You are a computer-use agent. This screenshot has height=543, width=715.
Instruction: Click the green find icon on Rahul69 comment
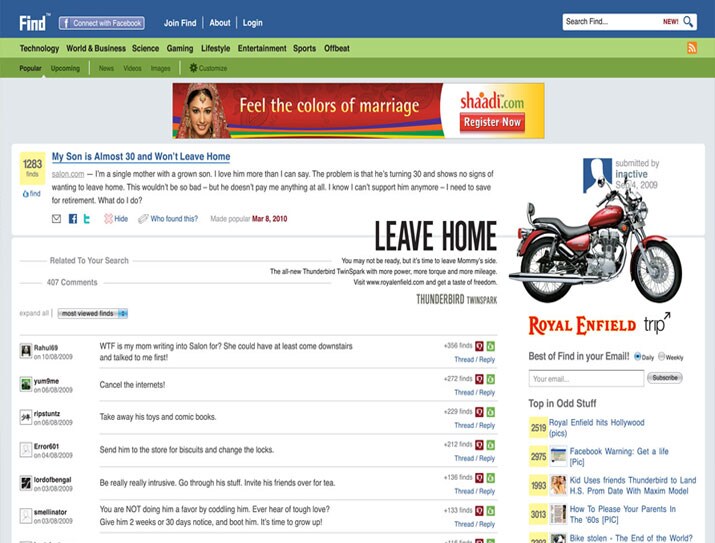pos(491,346)
